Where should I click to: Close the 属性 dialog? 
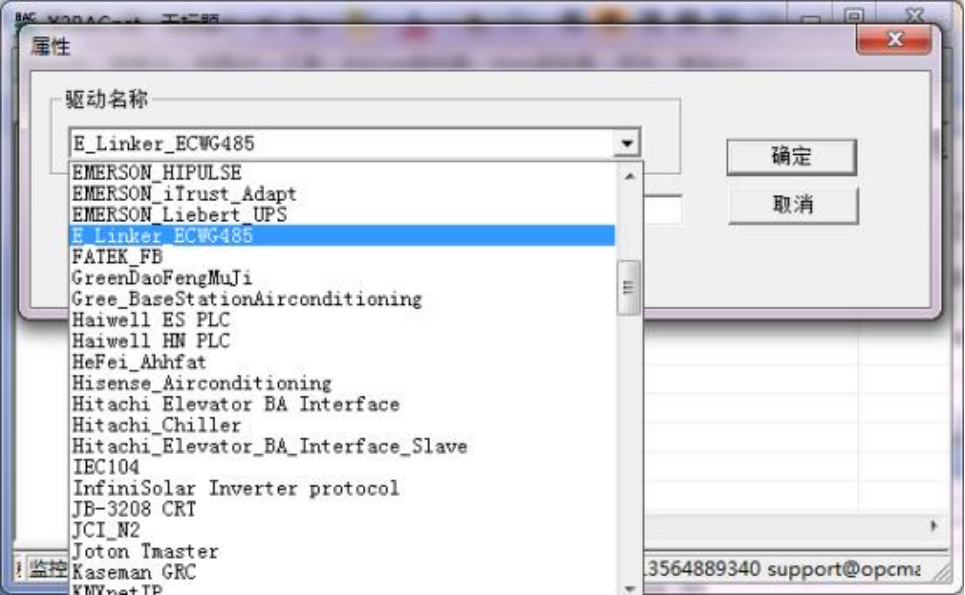(894, 40)
